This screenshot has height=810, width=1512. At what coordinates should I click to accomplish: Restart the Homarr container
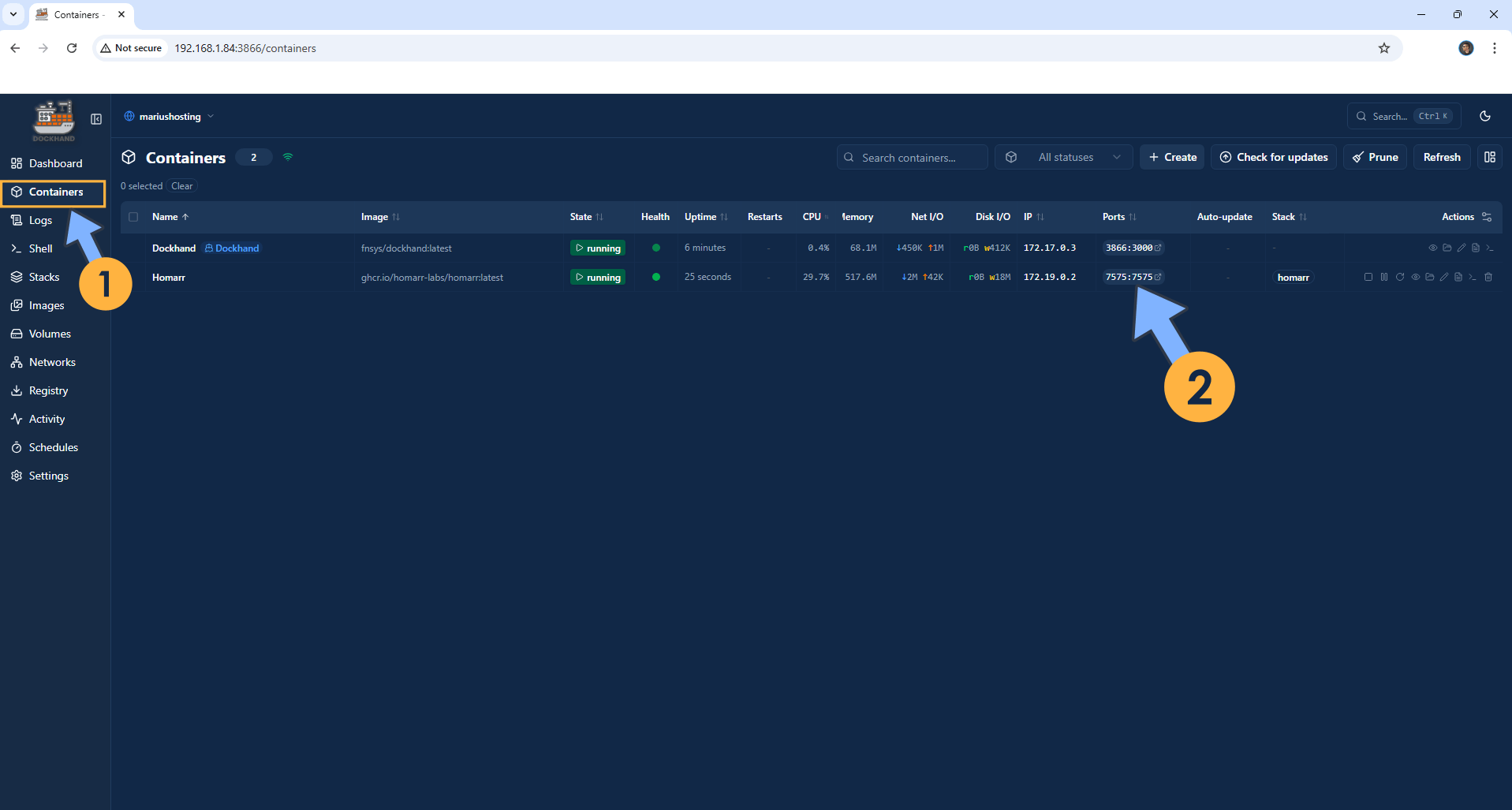1400,277
